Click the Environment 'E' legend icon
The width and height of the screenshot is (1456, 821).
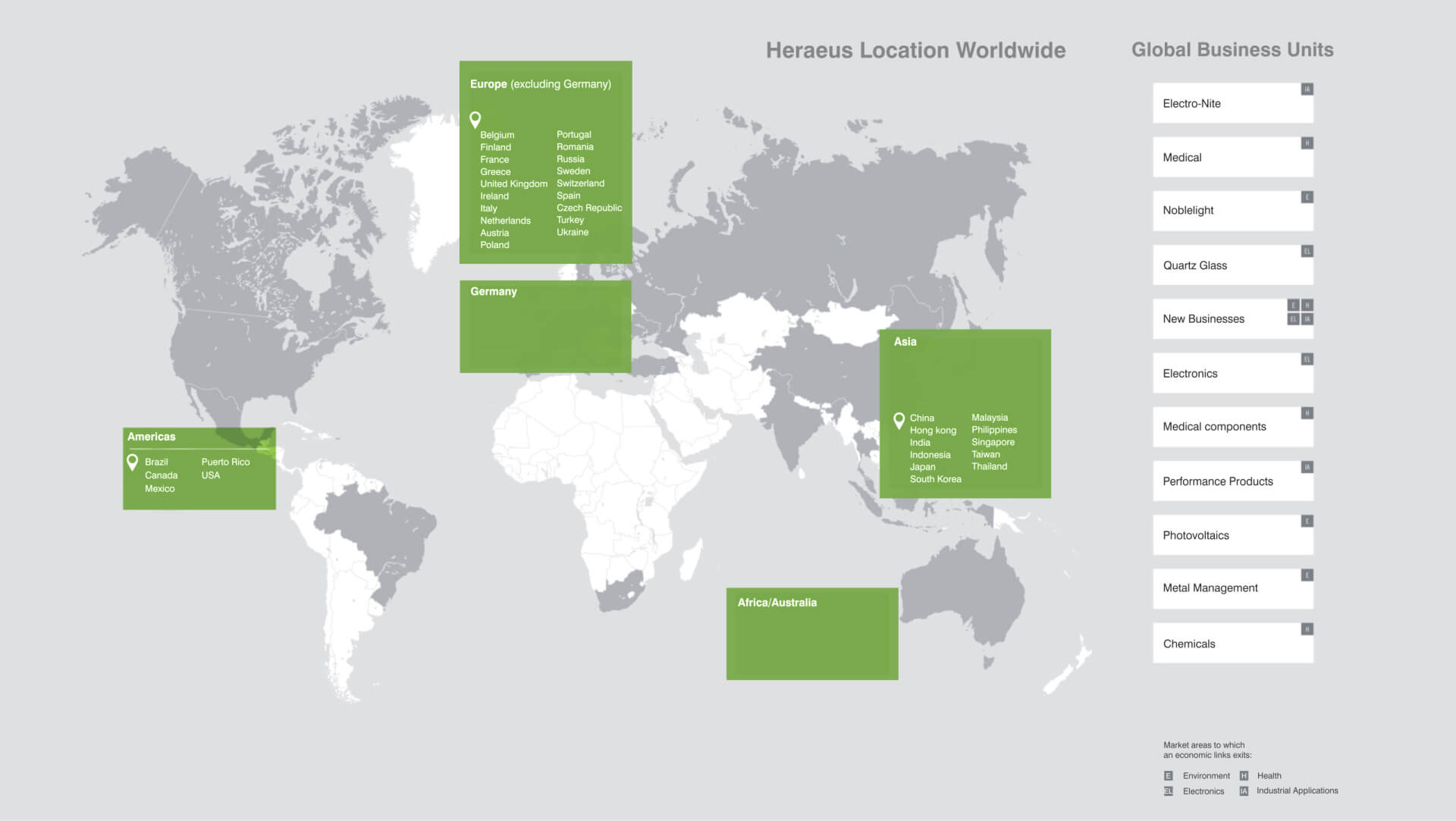coord(1169,776)
